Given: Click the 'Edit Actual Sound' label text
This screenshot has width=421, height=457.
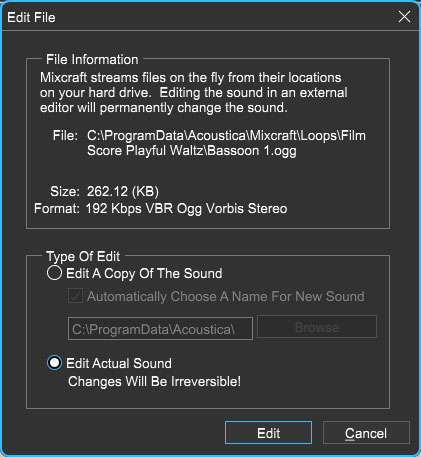Looking at the screenshot, I should [119, 363].
